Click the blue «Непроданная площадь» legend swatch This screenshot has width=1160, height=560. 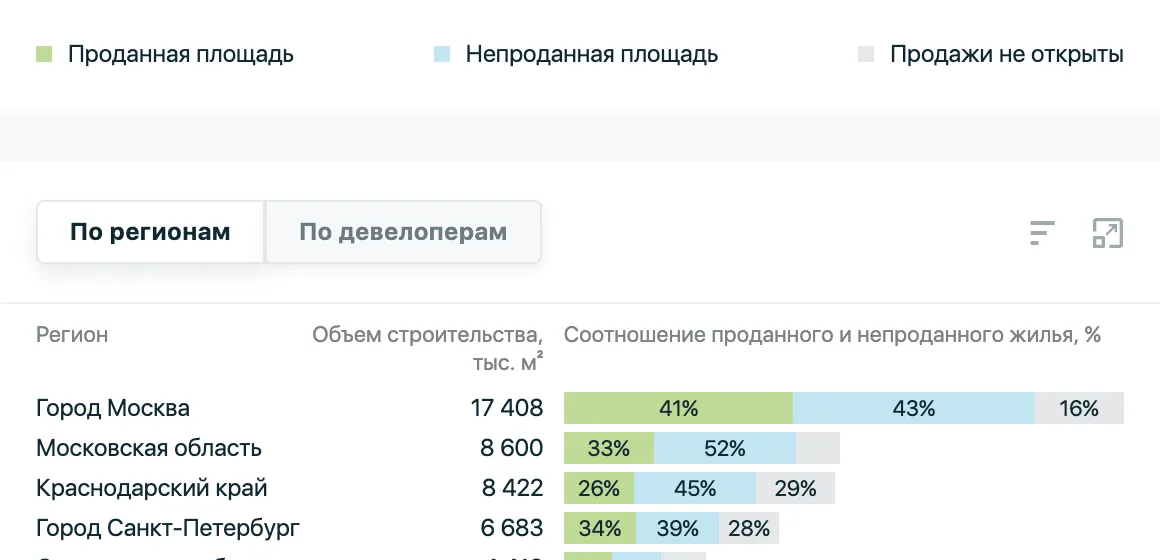coord(441,54)
